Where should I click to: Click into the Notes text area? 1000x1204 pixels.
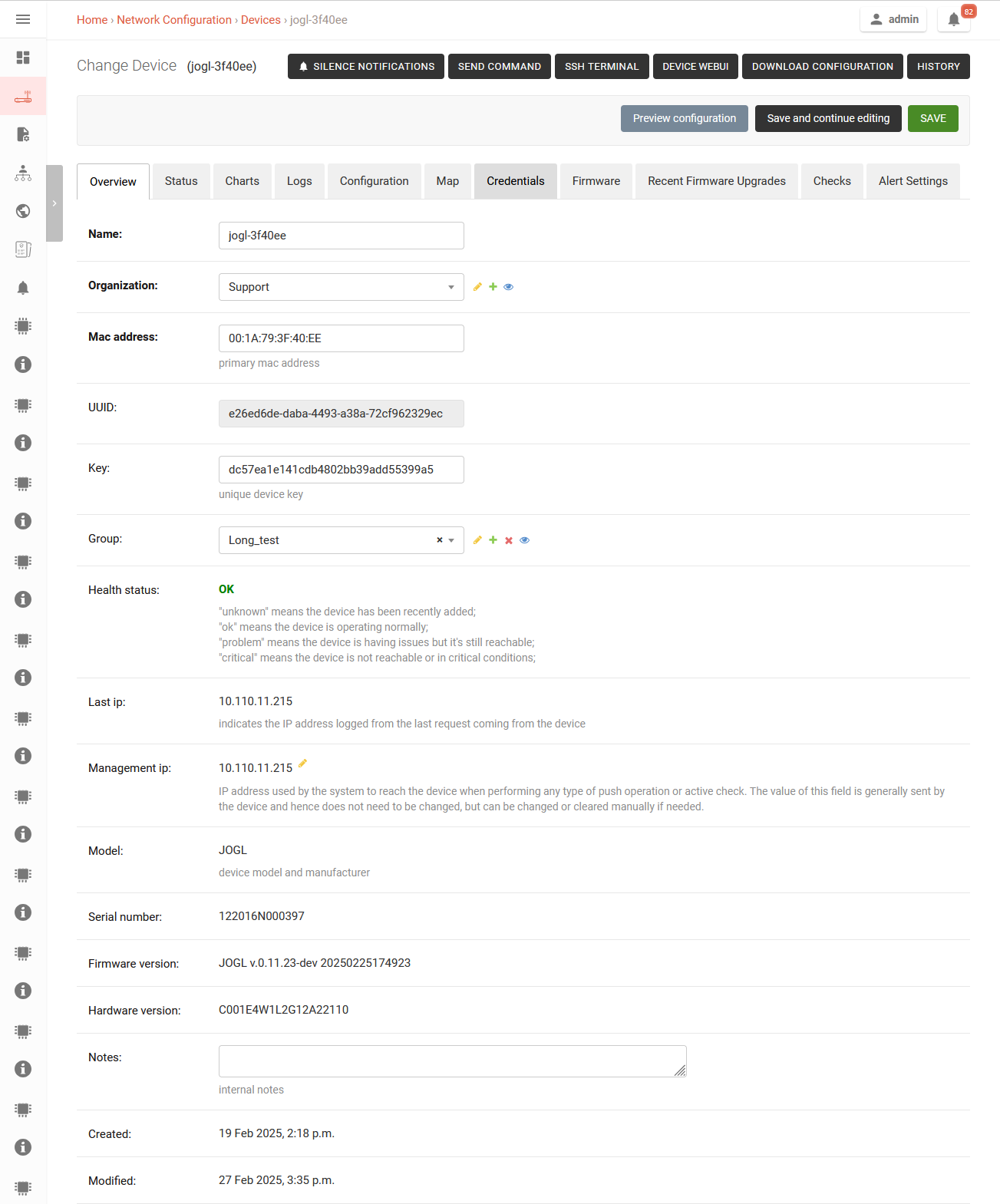point(452,1061)
